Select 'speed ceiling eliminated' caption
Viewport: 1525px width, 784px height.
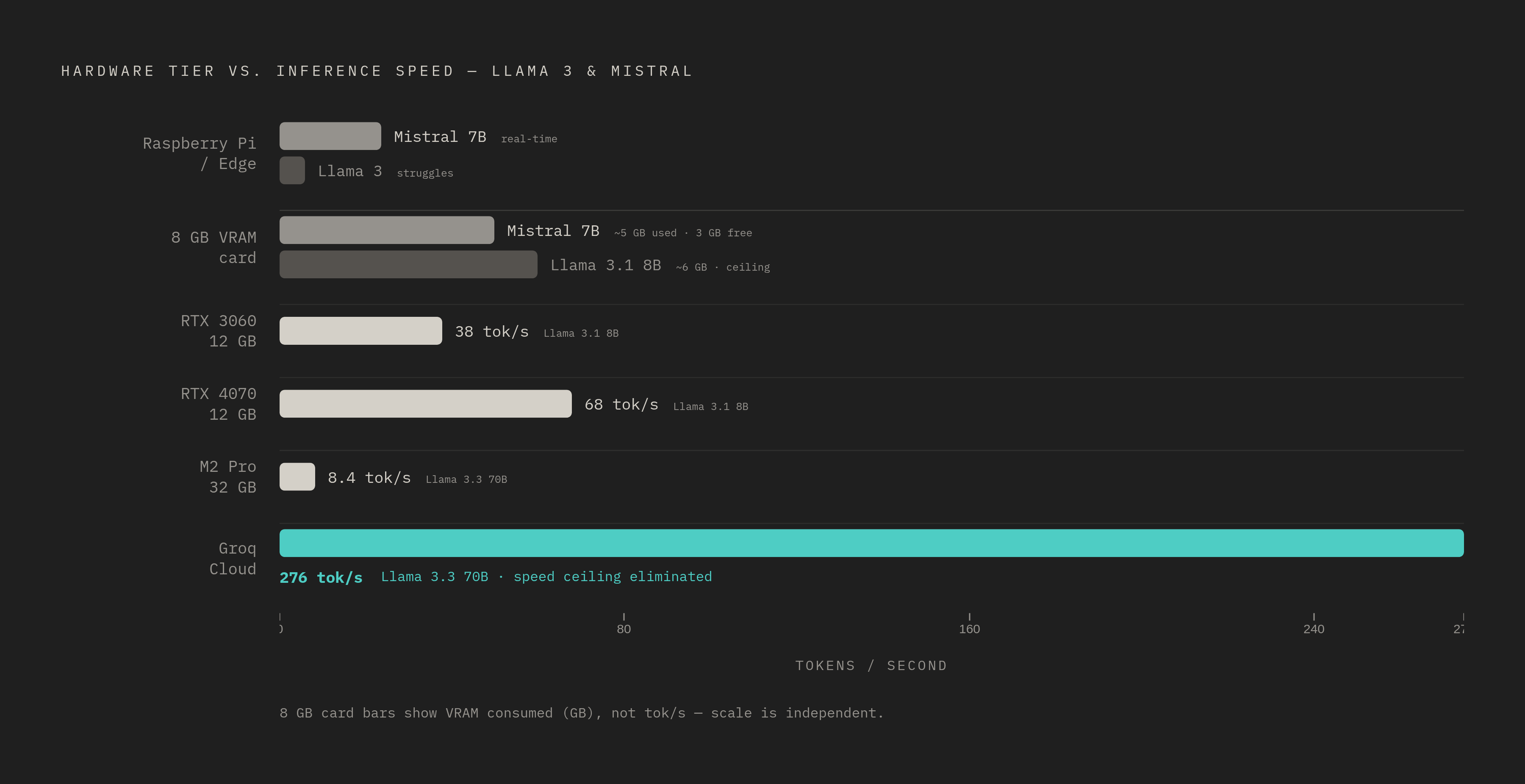click(613, 577)
